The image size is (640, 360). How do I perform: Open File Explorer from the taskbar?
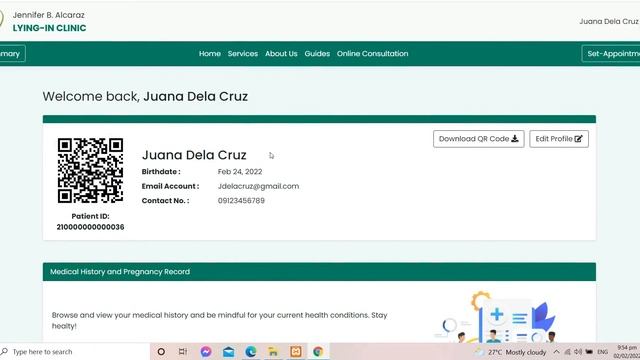(273, 351)
